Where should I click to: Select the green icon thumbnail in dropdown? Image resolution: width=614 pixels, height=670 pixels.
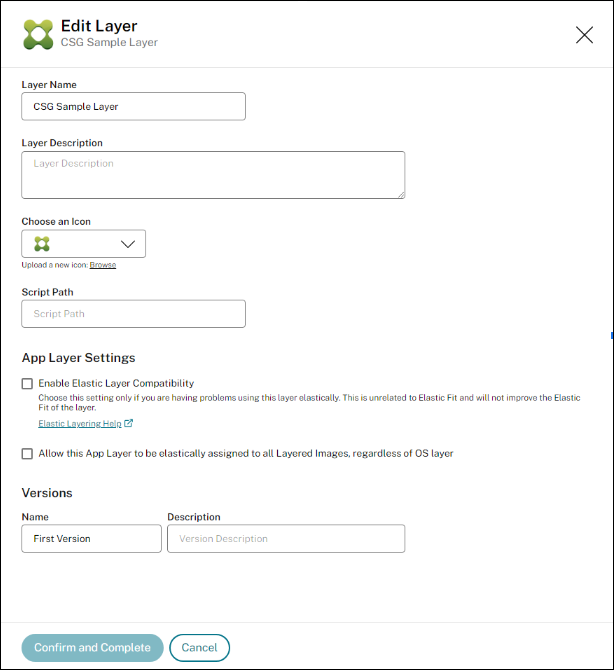[41, 244]
